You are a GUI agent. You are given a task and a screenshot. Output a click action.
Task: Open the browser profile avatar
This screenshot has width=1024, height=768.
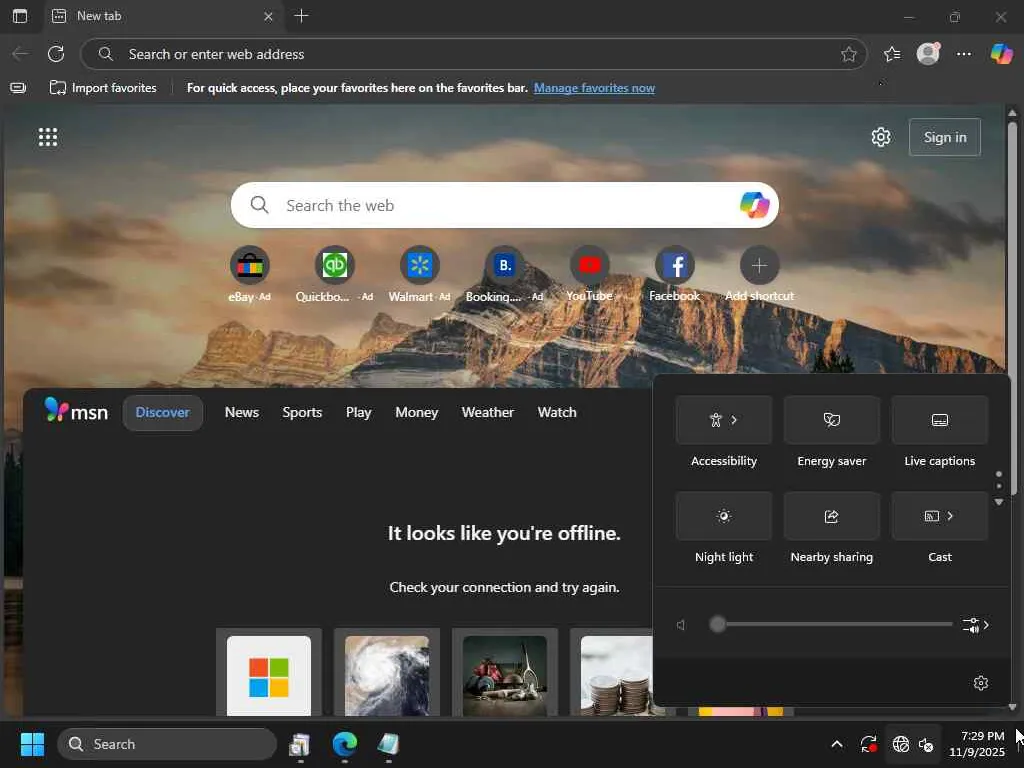click(928, 54)
